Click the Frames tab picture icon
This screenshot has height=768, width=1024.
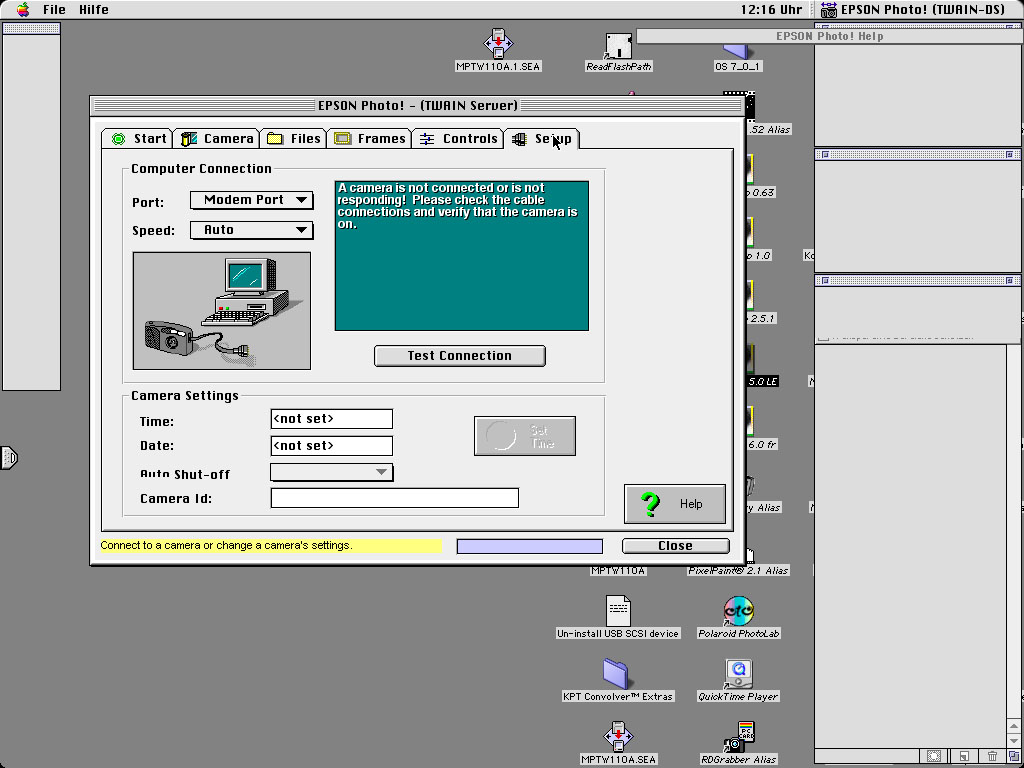tap(343, 139)
